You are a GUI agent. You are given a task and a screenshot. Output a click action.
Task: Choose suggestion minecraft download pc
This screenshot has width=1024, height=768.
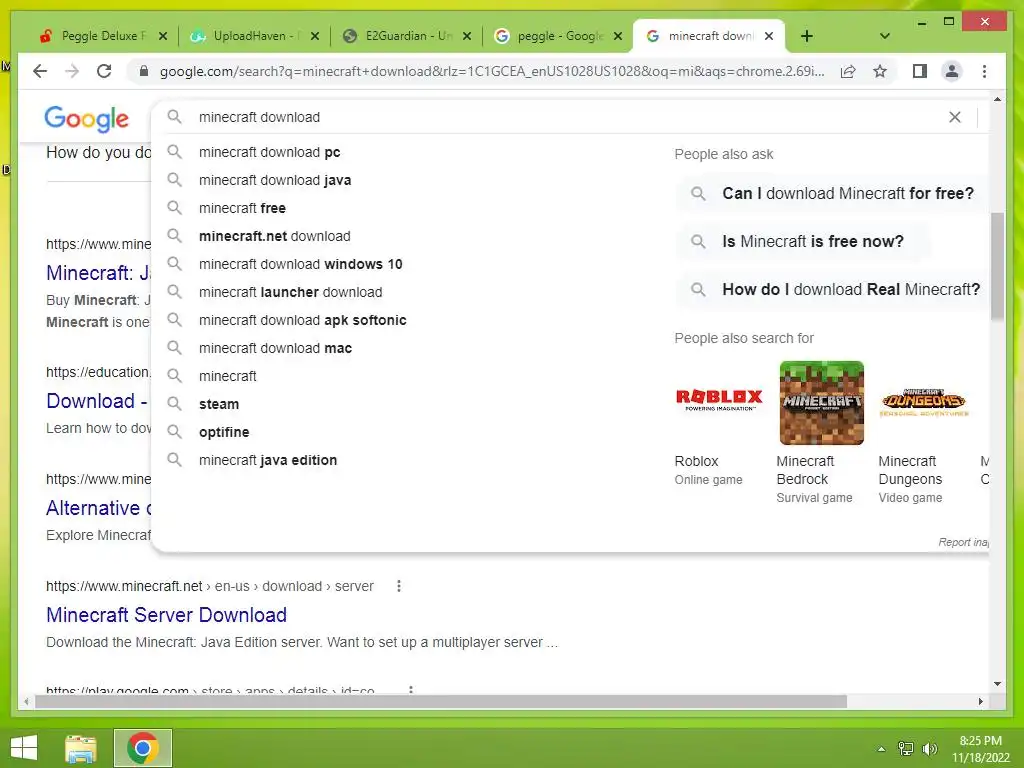269,152
